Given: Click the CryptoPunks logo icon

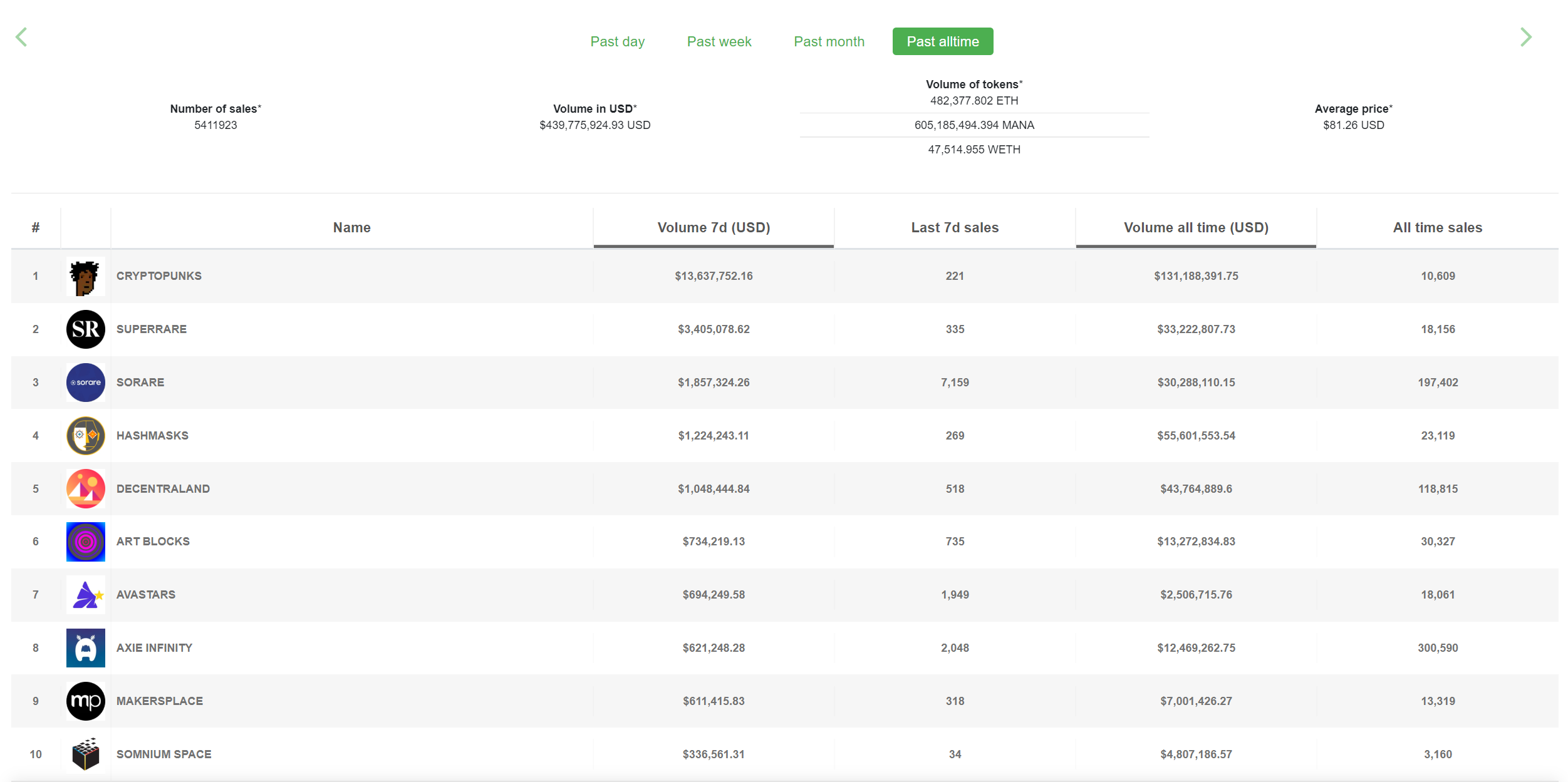Looking at the screenshot, I should point(86,276).
